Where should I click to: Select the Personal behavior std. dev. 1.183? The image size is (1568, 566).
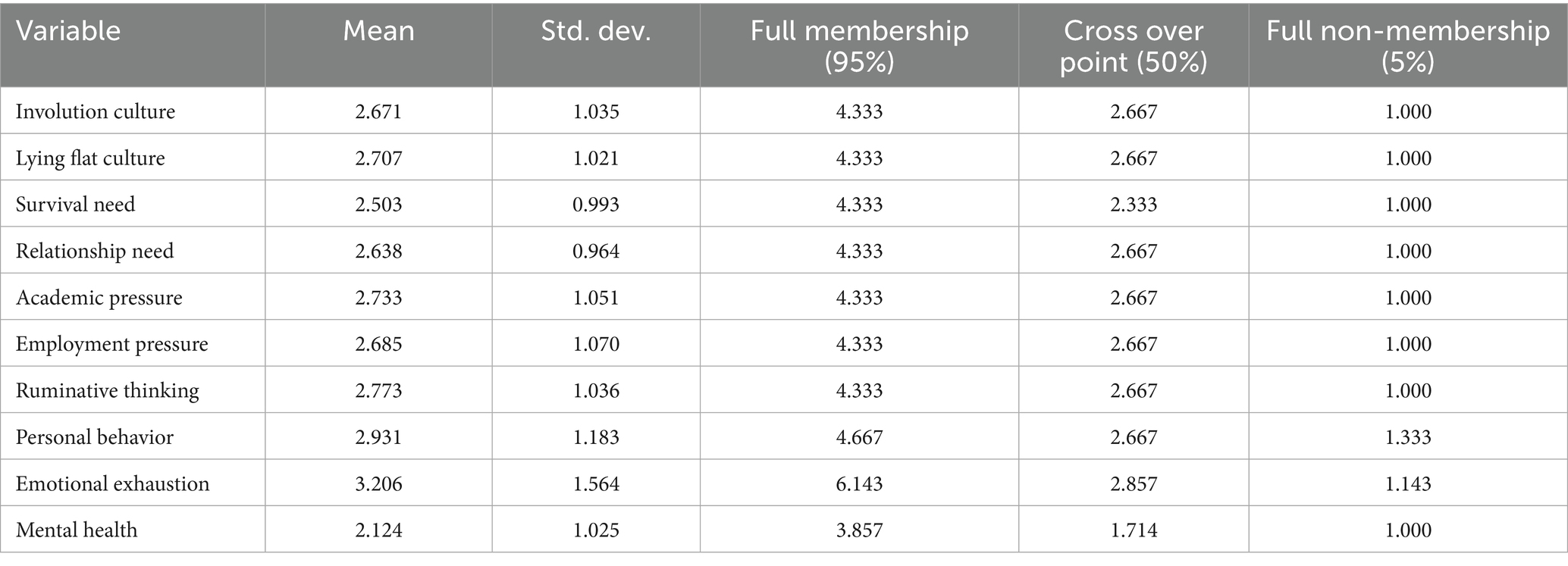[x=596, y=437]
